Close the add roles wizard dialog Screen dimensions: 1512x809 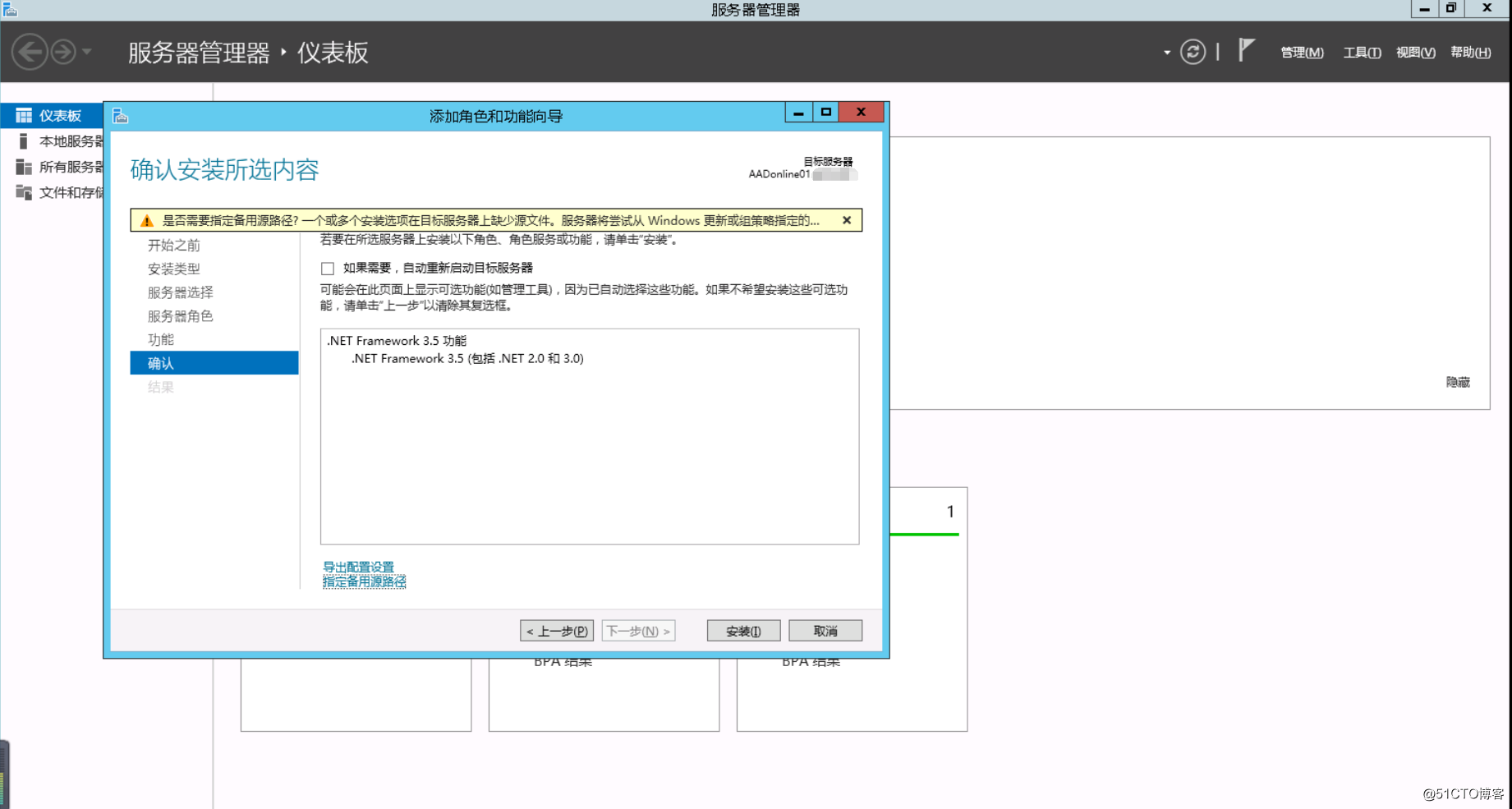click(x=861, y=113)
